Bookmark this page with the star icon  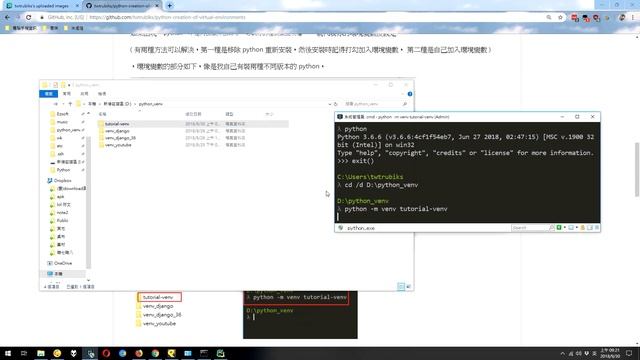click(x=560, y=18)
